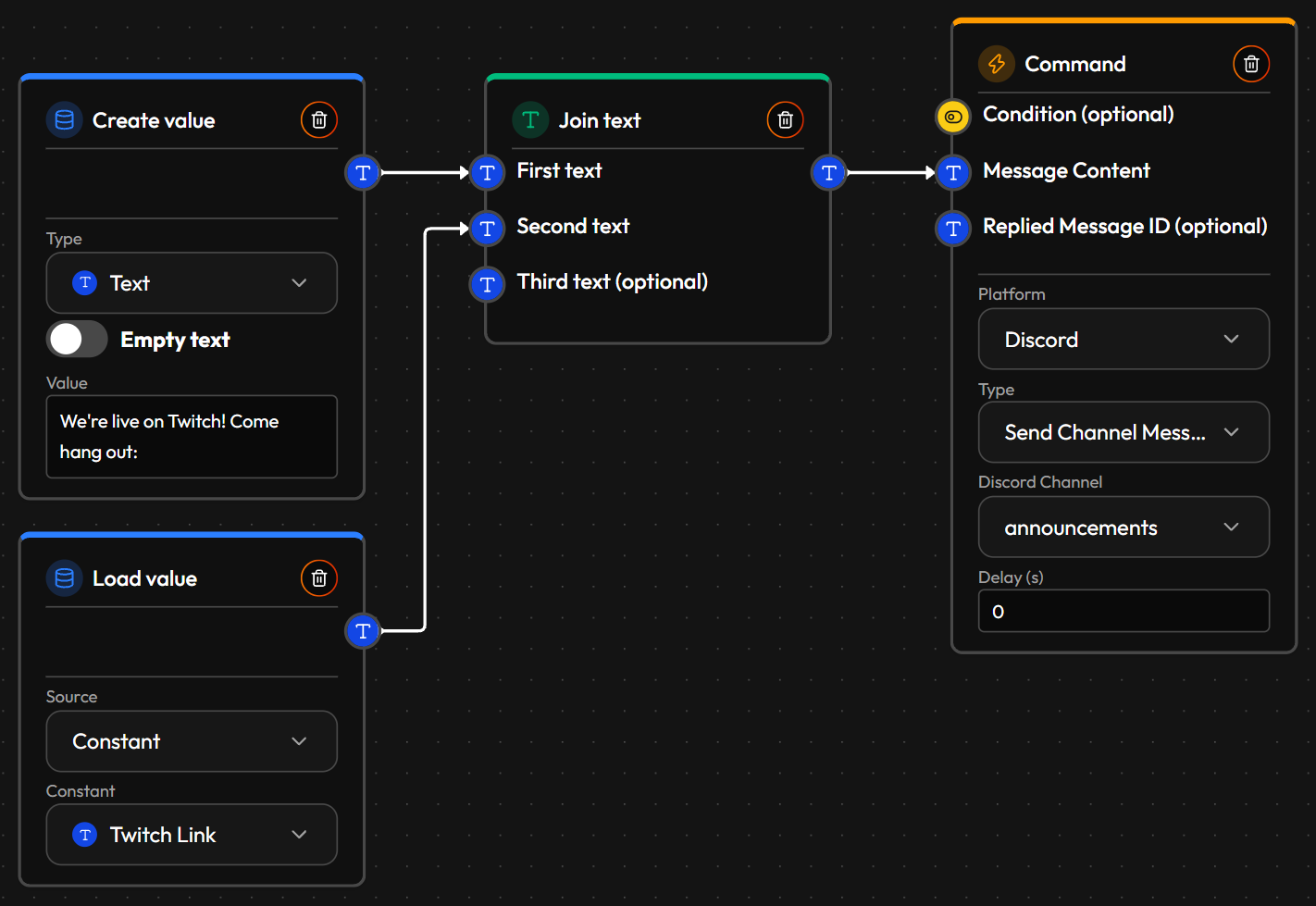The image size is (1316, 906).
Task: Toggle the Empty text switch
Action: pos(77,339)
